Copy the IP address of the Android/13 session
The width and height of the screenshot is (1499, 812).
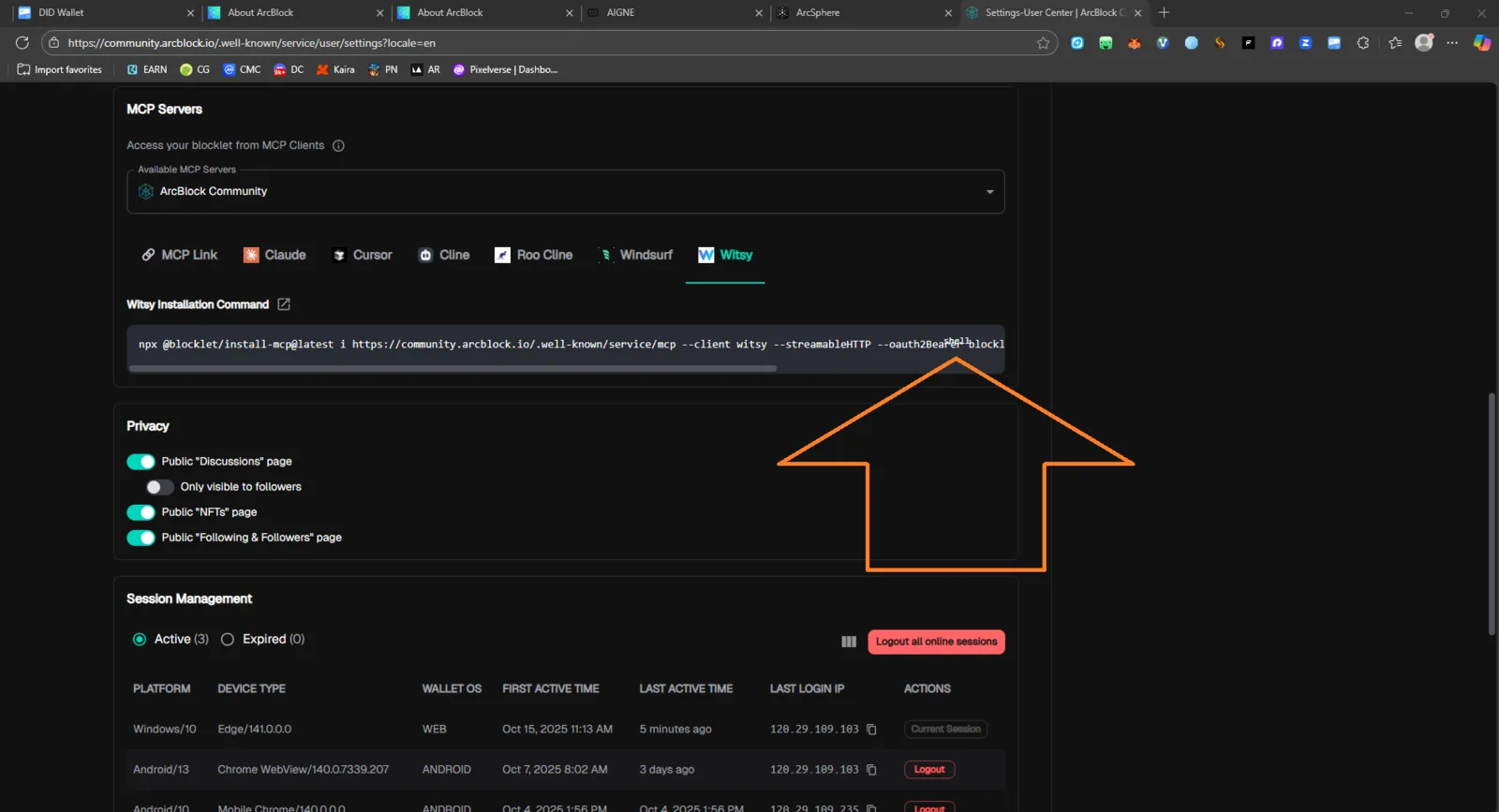point(872,770)
